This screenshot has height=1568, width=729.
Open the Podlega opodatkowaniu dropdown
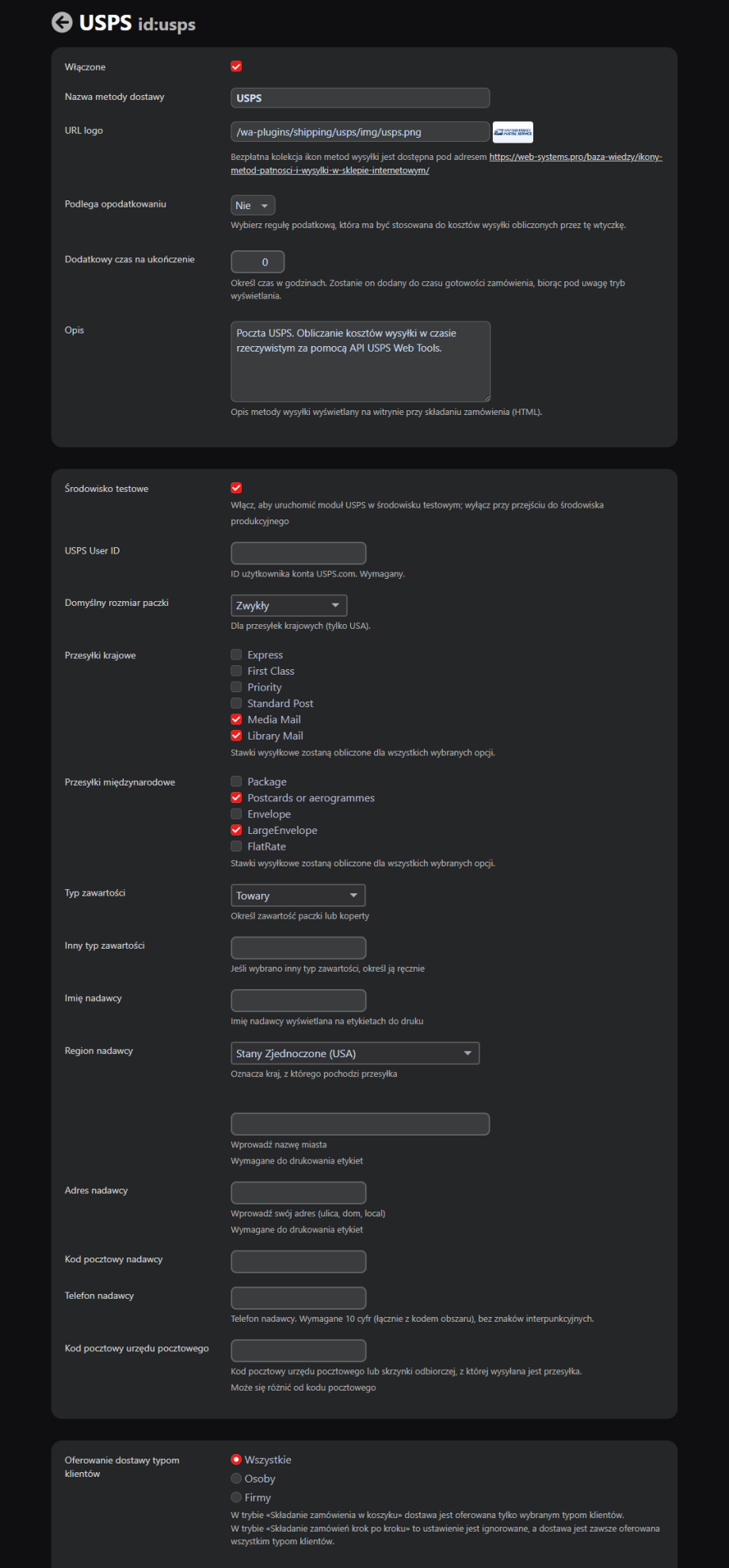(253, 206)
